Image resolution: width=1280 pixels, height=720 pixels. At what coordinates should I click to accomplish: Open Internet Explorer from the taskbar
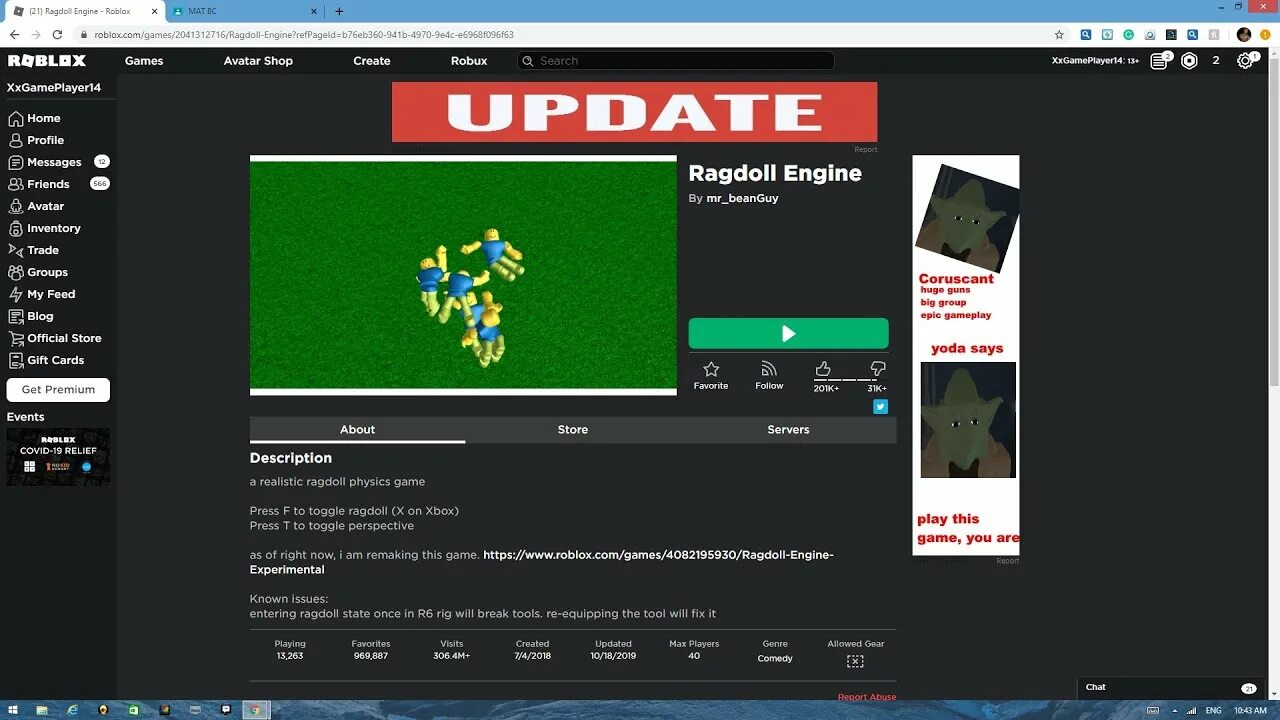(x=72, y=710)
